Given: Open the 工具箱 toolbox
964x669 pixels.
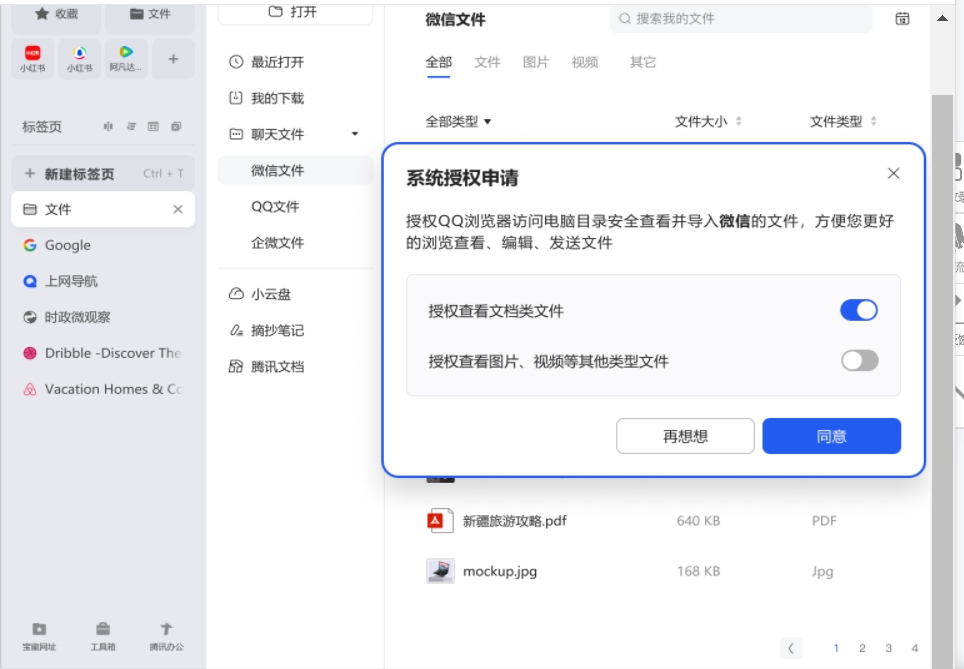Looking at the screenshot, I should (103, 636).
